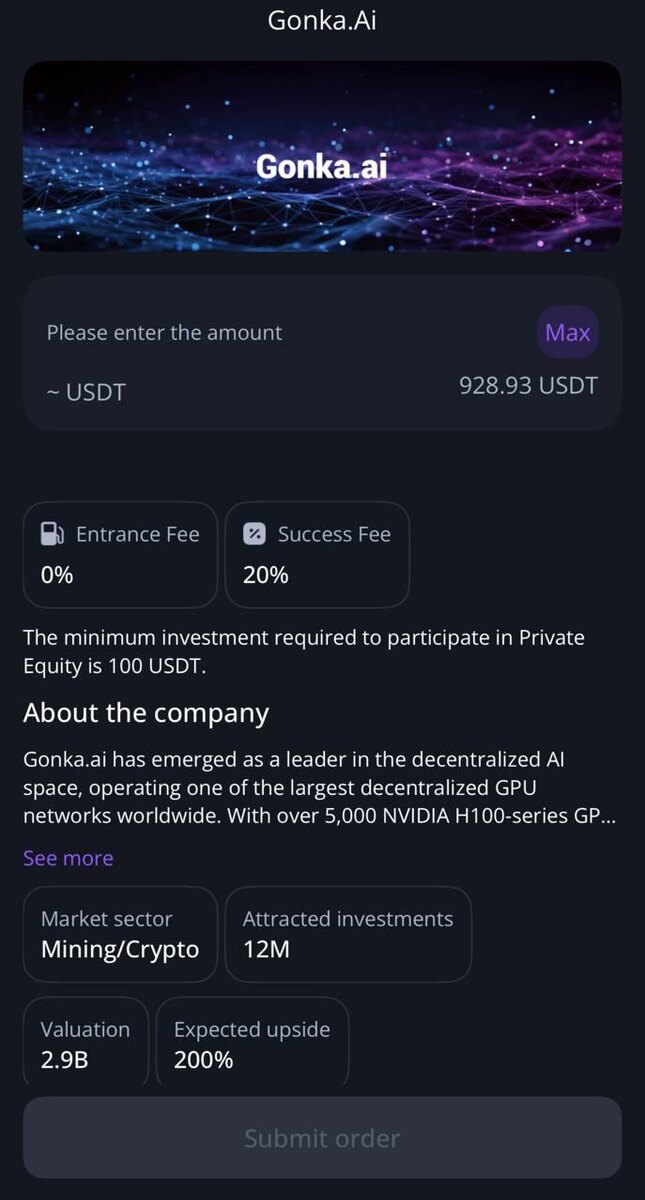This screenshot has height=1200, width=645.
Task: Click the Success Fee percent icon
Action: (255, 534)
